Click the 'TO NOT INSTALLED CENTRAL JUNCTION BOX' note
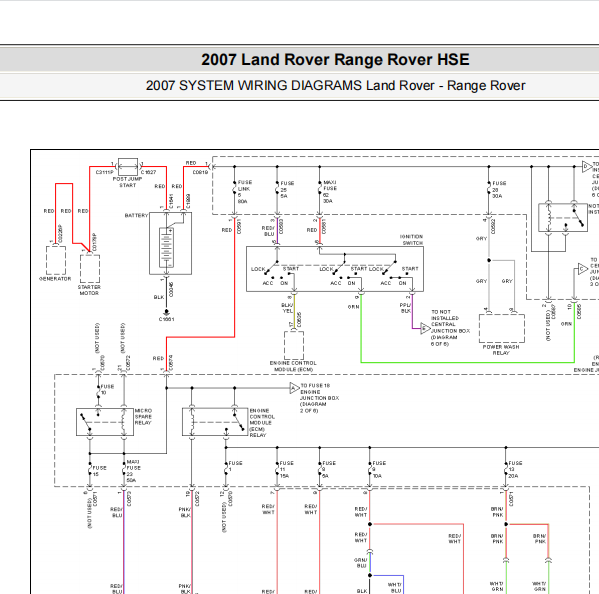Screen dimensions: 599x594 coord(450,328)
